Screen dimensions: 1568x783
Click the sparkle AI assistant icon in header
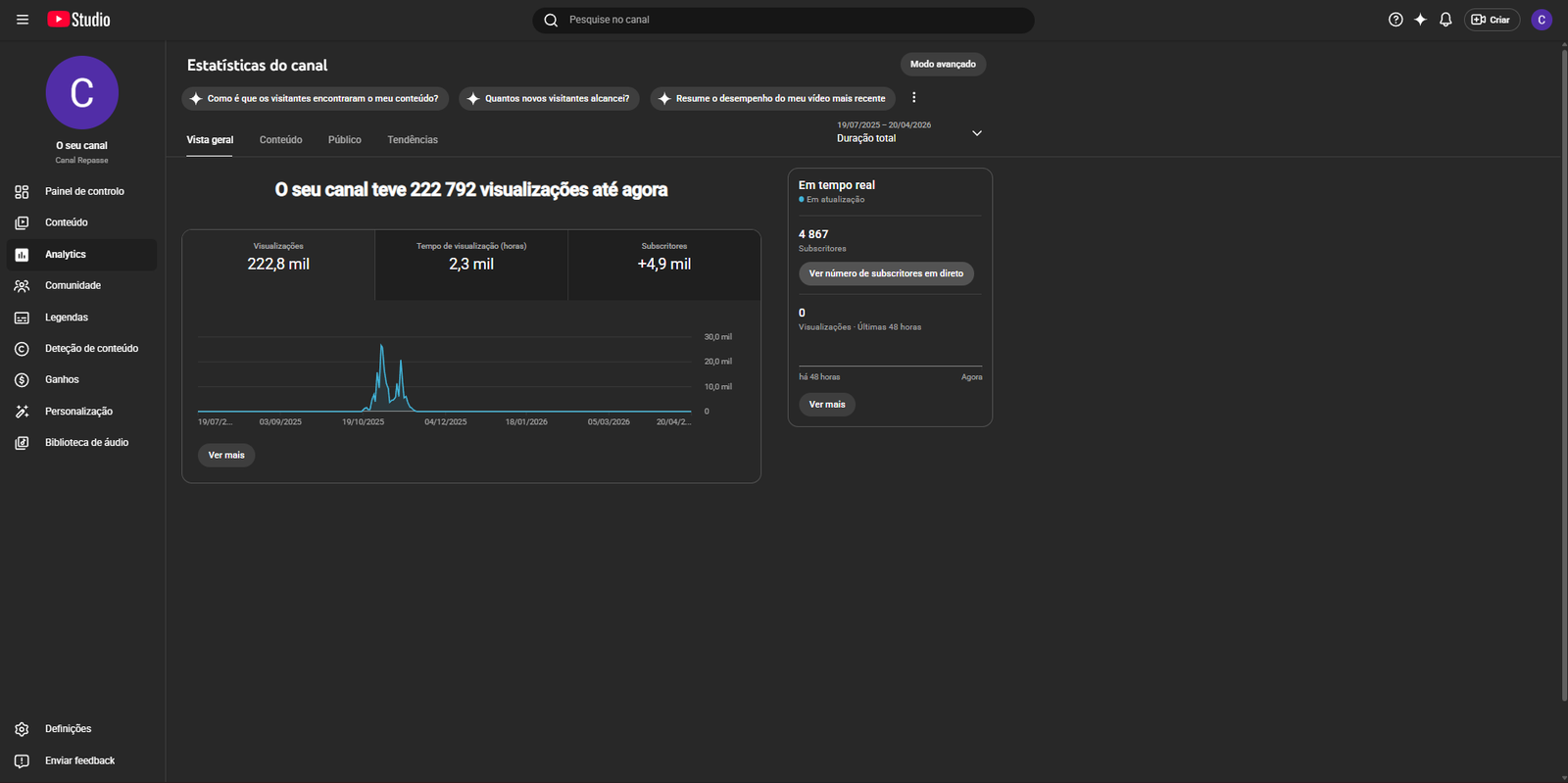click(x=1420, y=20)
